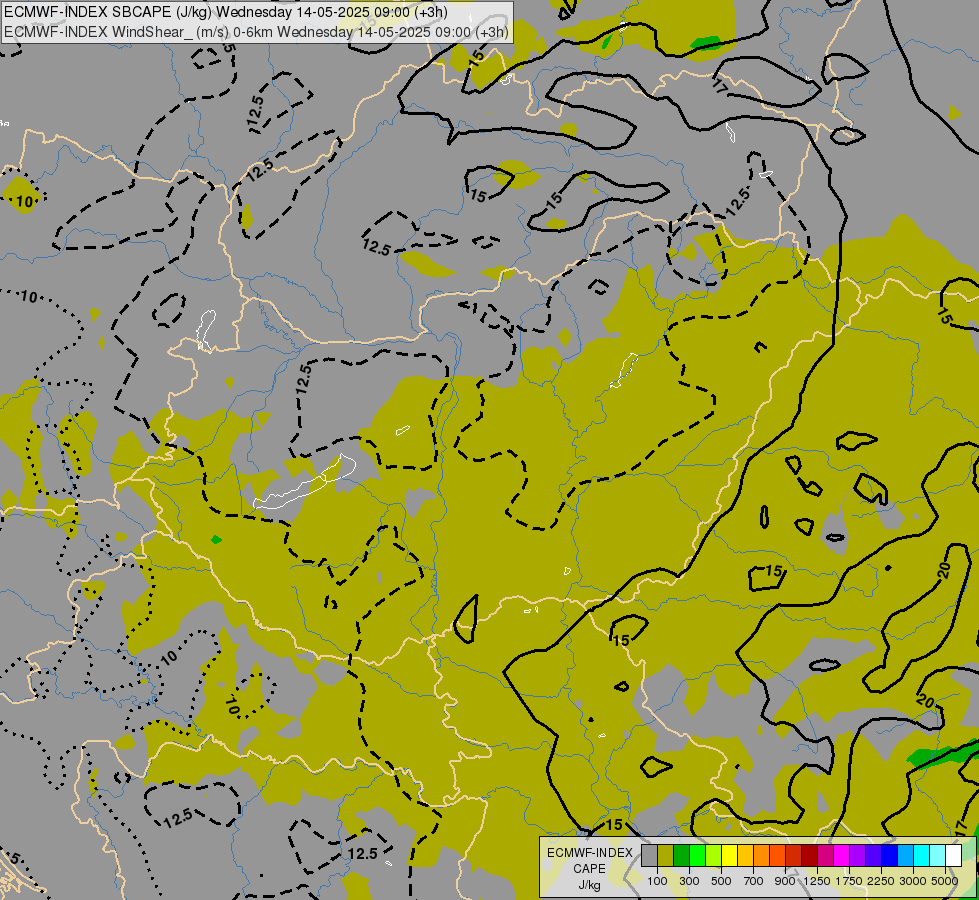The width and height of the screenshot is (979, 900).
Task: Click the legend value 100
Action: pyautogui.click(x=657, y=881)
